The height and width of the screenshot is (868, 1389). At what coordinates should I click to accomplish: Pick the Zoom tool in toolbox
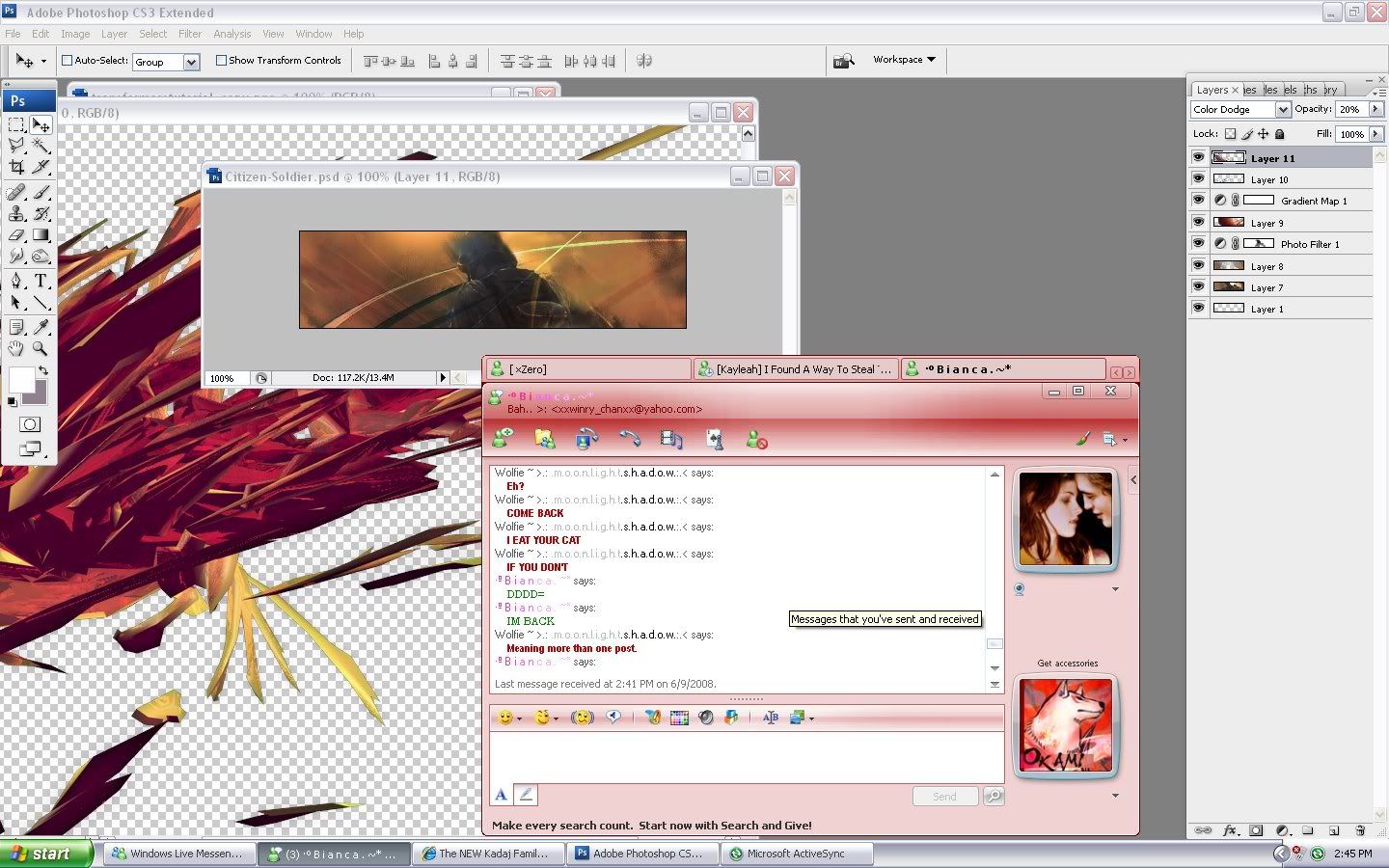click(41, 348)
